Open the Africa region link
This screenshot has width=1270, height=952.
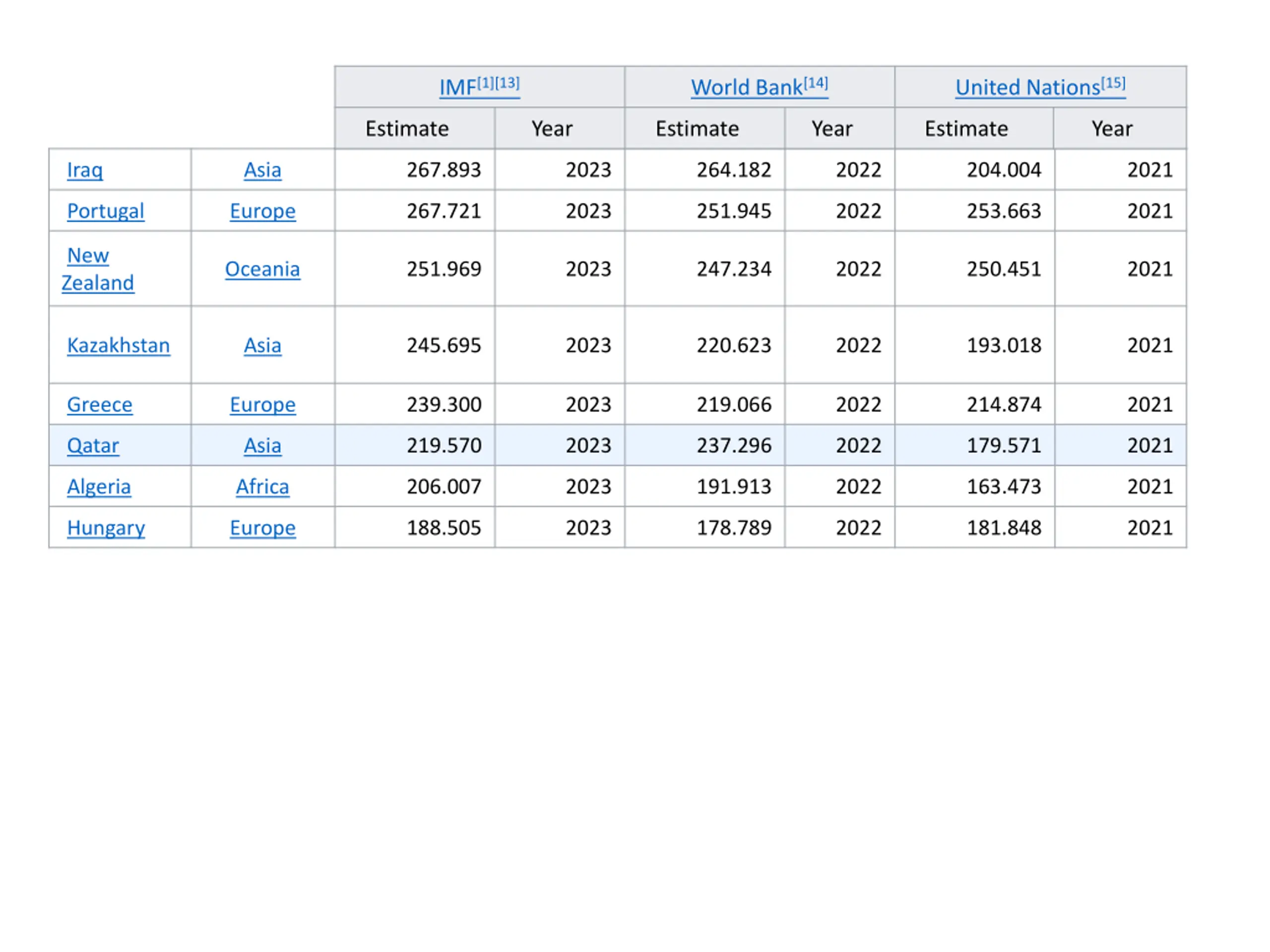262,486
